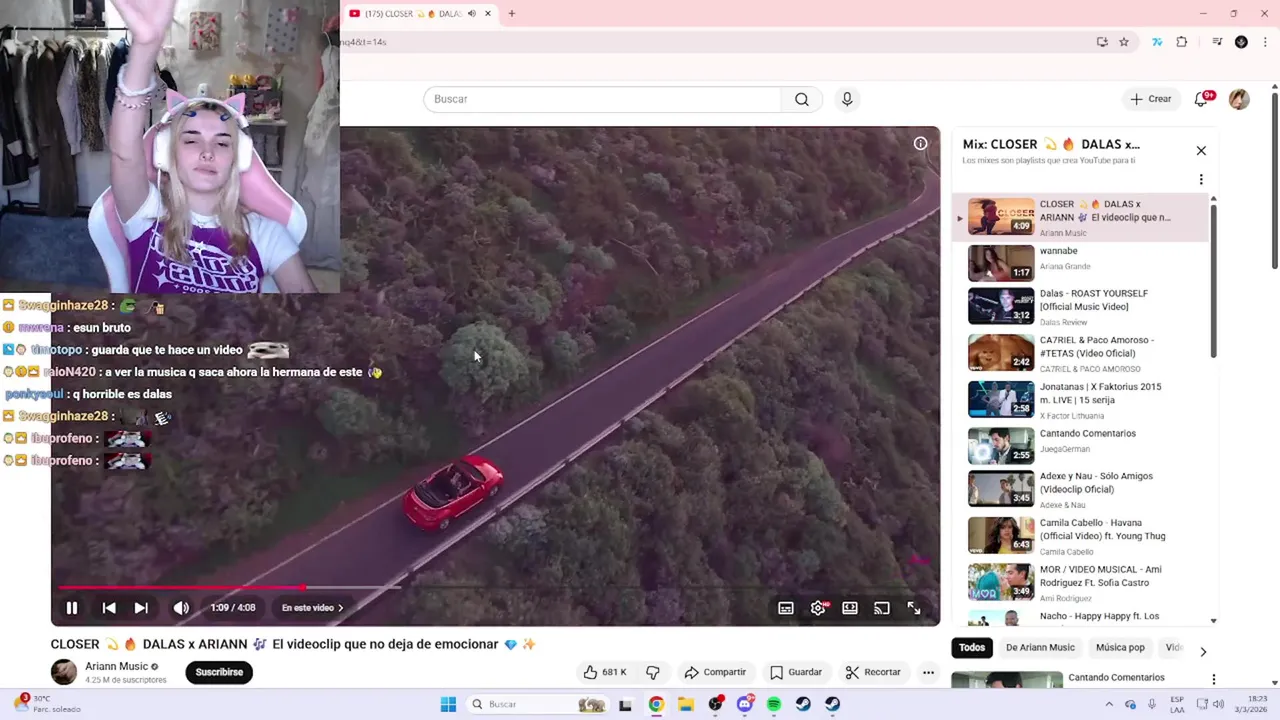Start voice search with the microphone icon

click(x=847, y=99)
